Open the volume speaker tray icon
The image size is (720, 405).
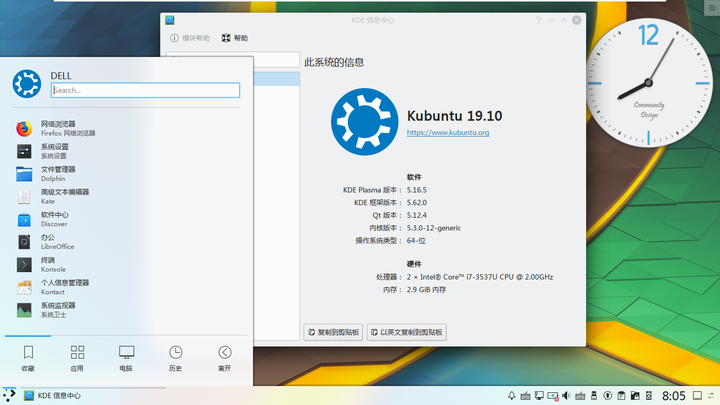[566, 395]
